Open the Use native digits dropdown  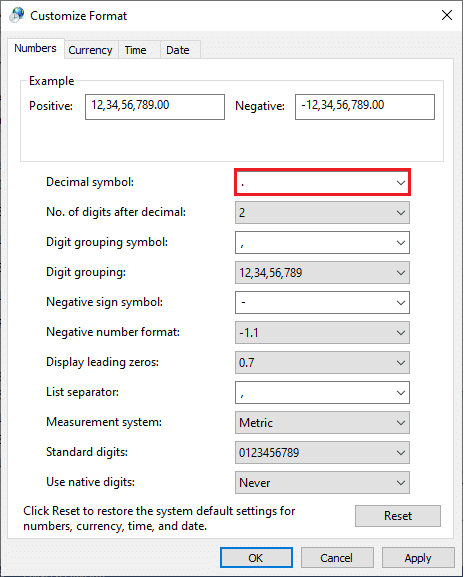click(x=322, y=482)
